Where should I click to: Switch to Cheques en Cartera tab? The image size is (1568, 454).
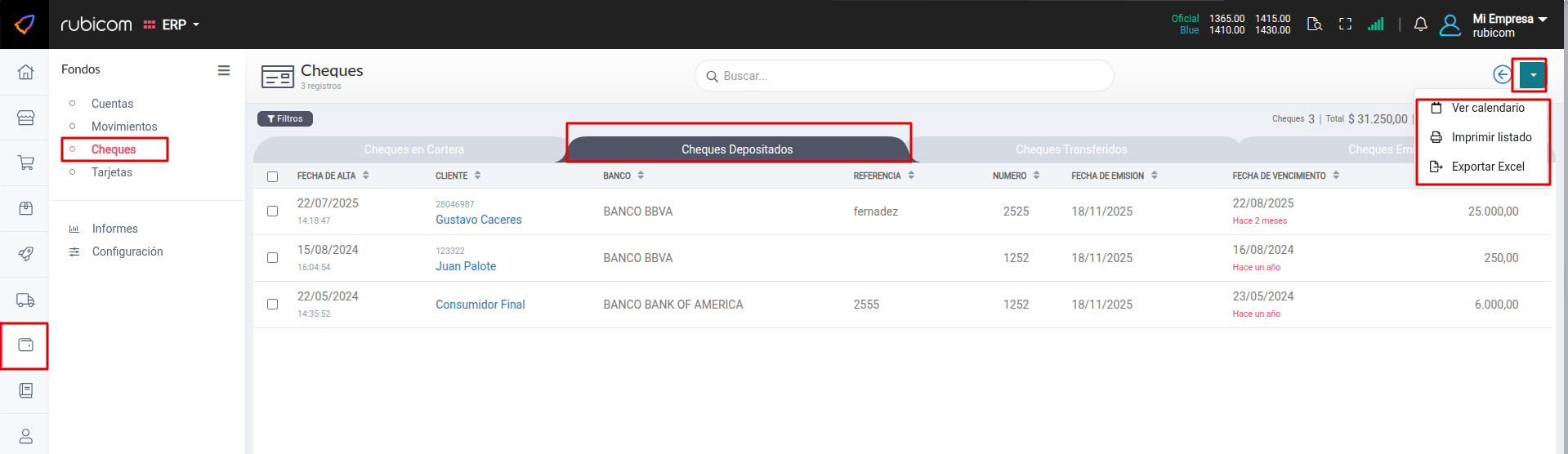tap(413, 149)
